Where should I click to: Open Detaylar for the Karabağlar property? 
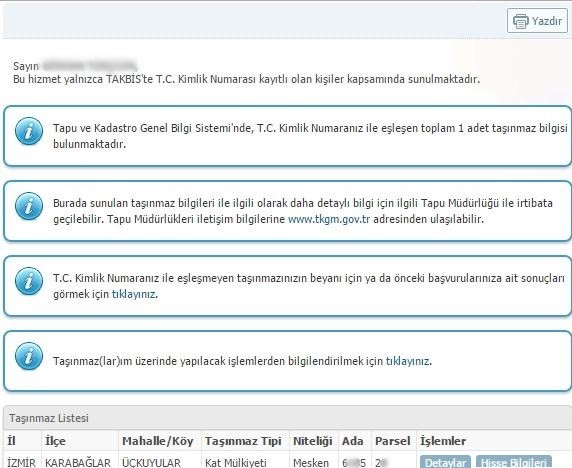click(445, 462)
